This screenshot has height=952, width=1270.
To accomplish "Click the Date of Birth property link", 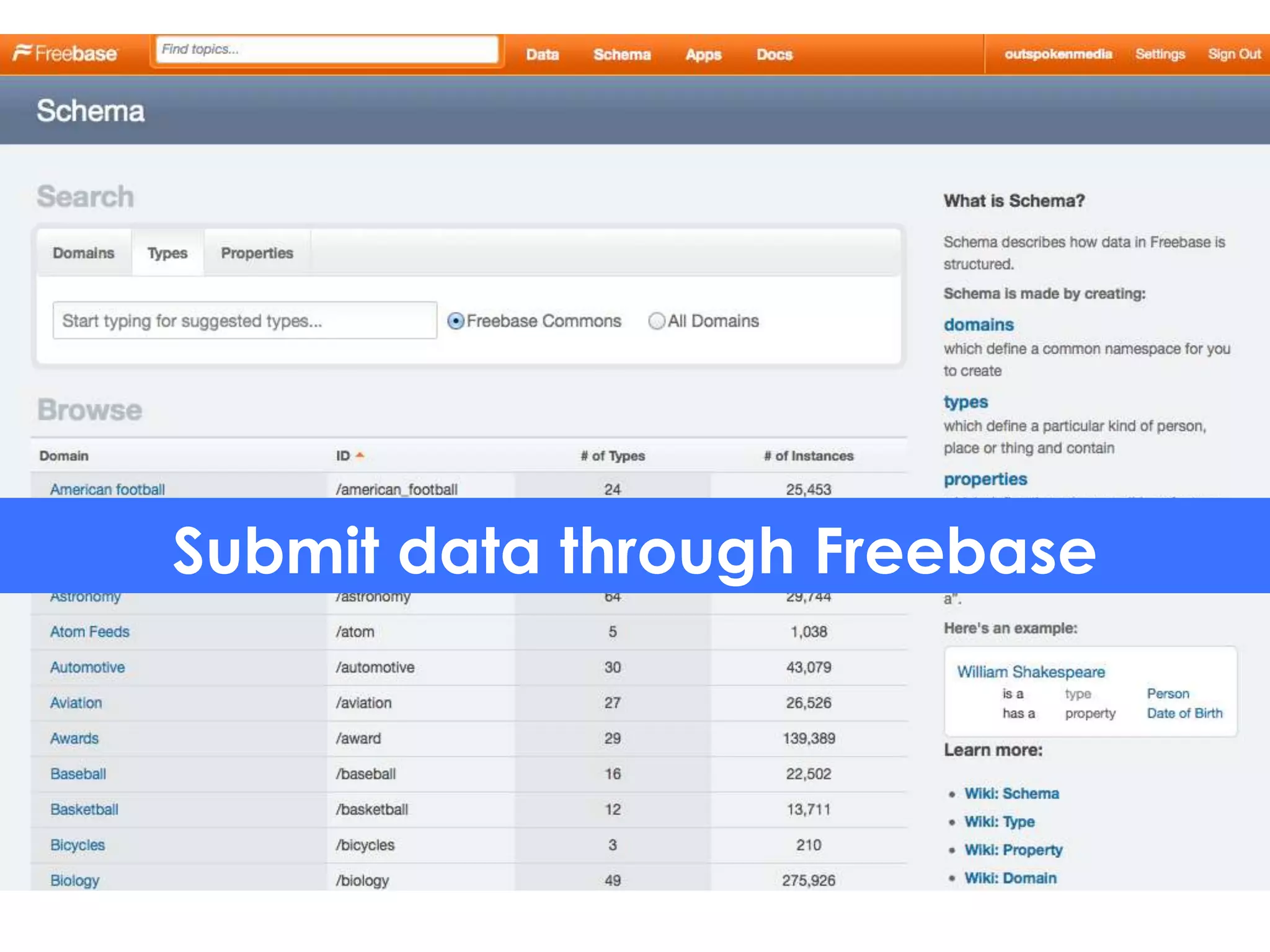I will click(1184, 713).
